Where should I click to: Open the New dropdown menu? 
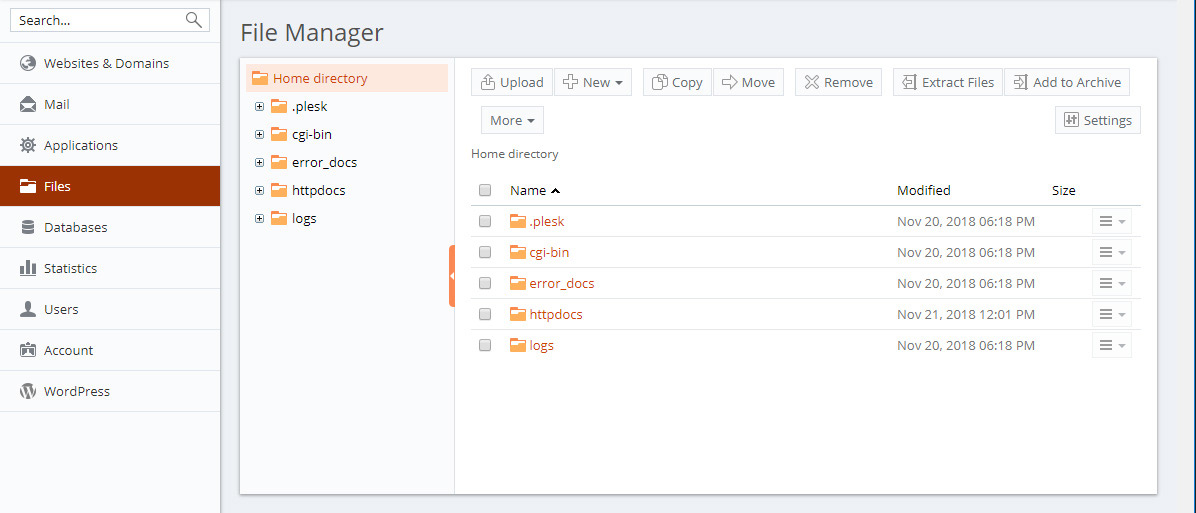[x=593, y=82]
